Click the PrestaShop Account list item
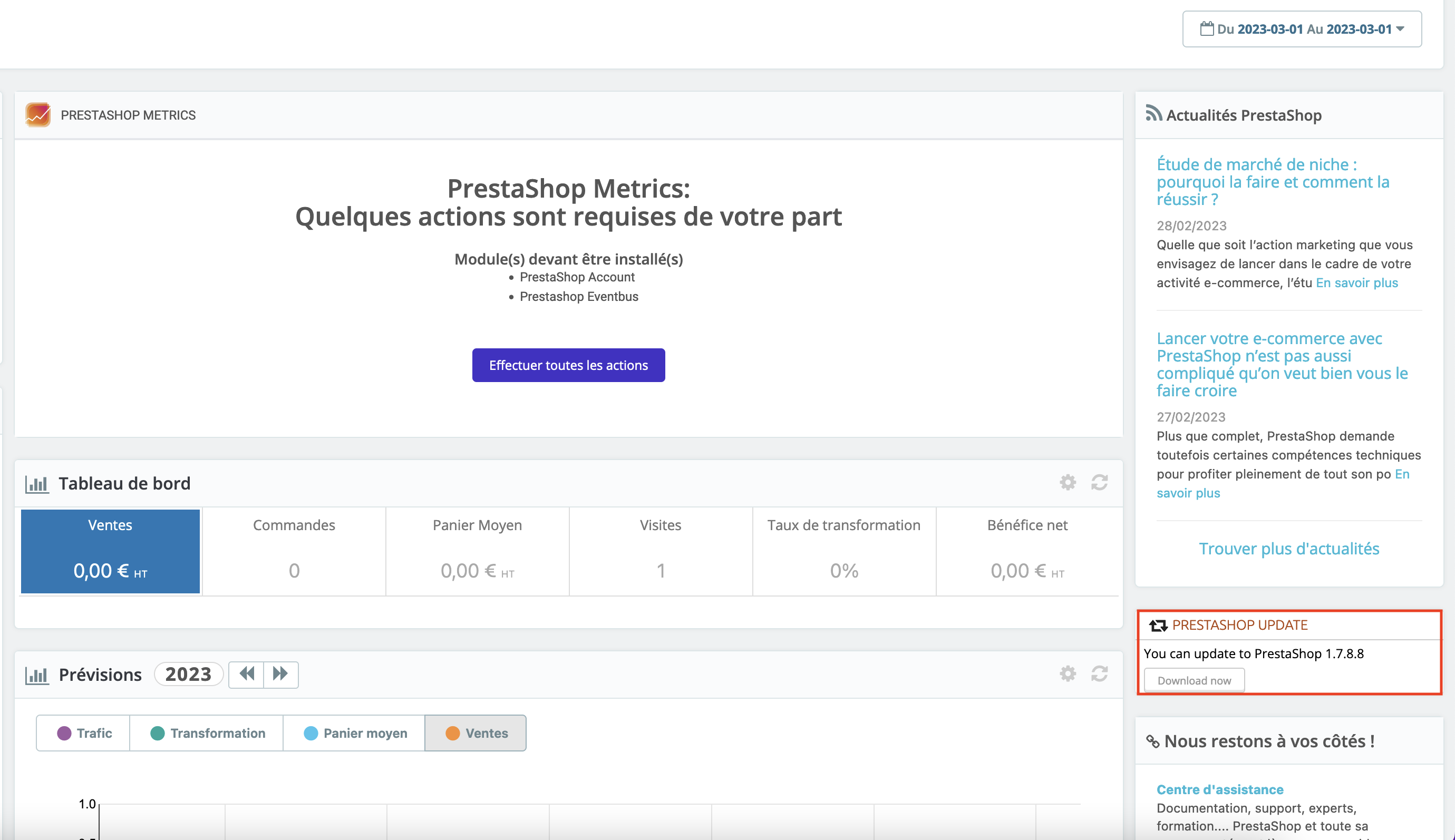This screenshot has height=840, width=1455. 577,277
